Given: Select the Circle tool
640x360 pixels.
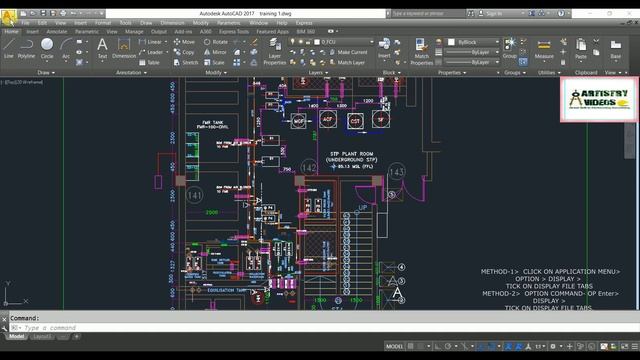Looking at the screenshot, I should (47, 49).
